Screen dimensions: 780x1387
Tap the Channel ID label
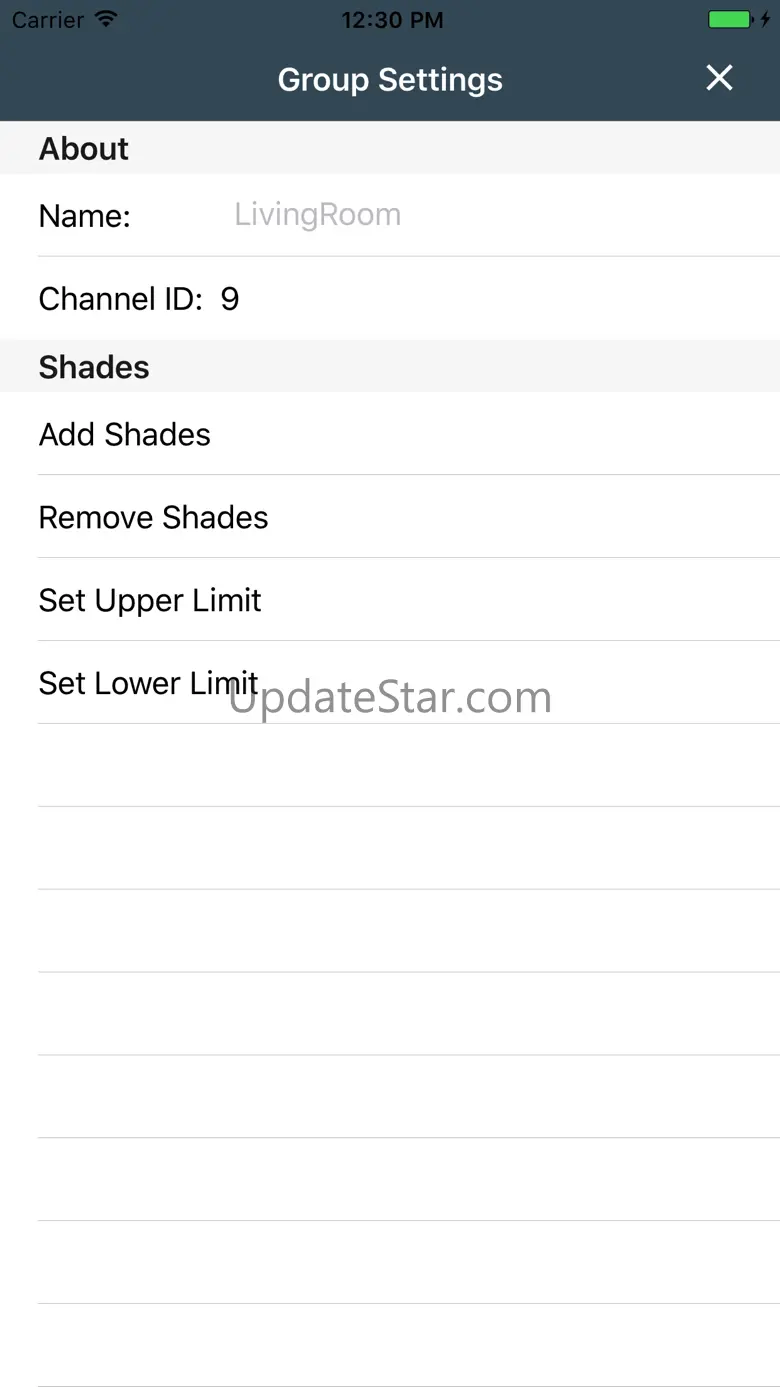tap(120, 299)
